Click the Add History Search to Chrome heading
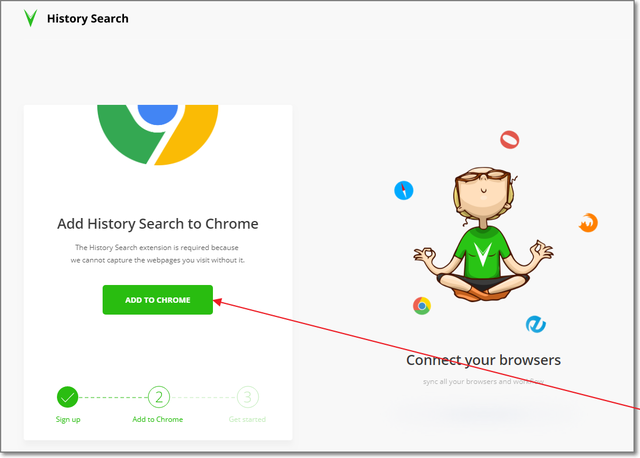Viewport: 640px width, 458px height. point(158,224)
